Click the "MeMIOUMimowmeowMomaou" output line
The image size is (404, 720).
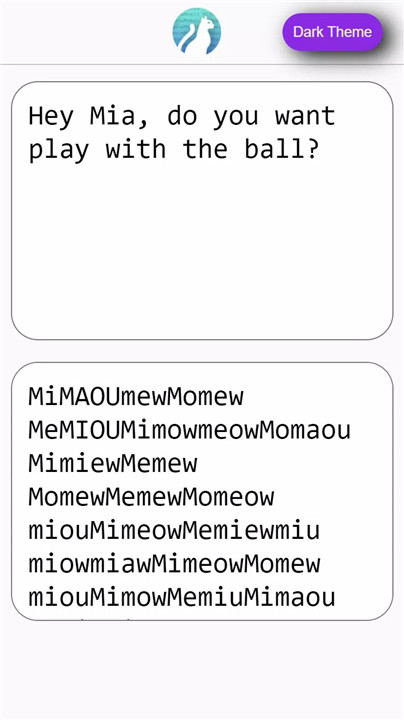(190, 430)
